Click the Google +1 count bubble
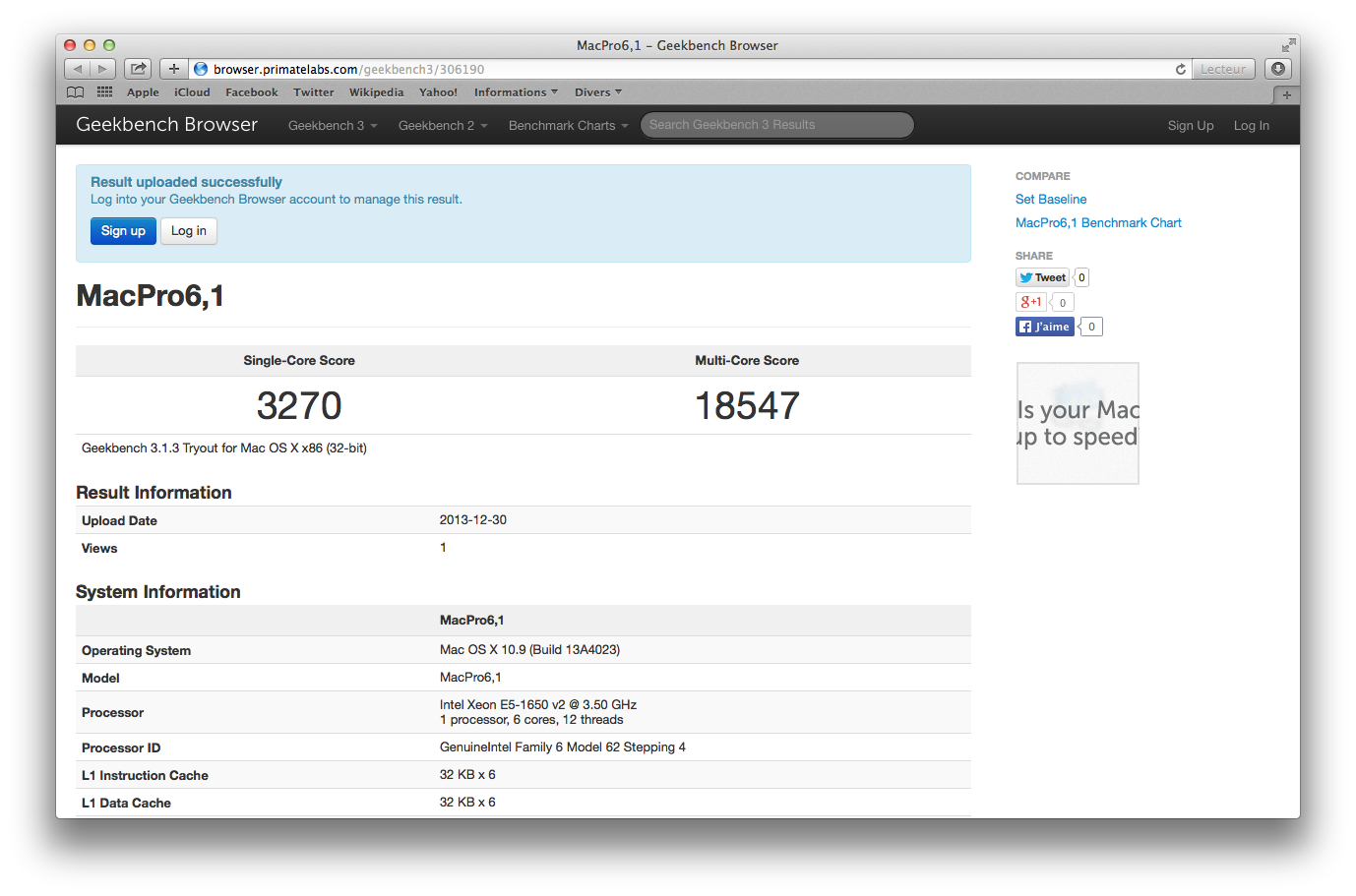 click(x=1063, y=302)
